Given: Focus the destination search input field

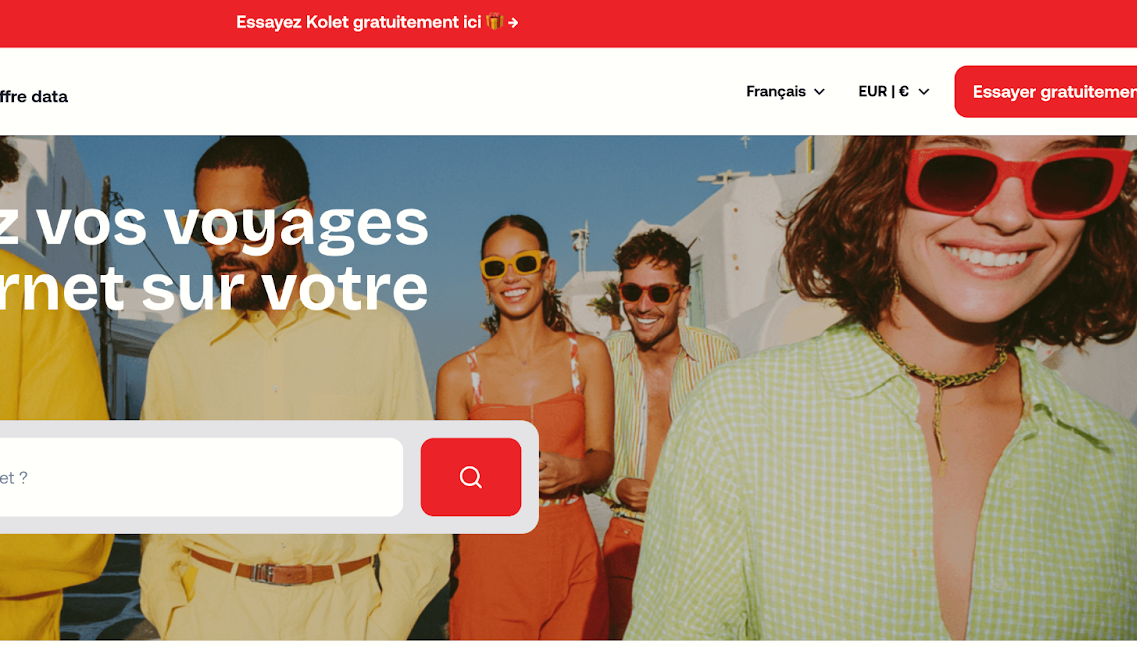Looking at the screenshot, I should click(201, 477).
